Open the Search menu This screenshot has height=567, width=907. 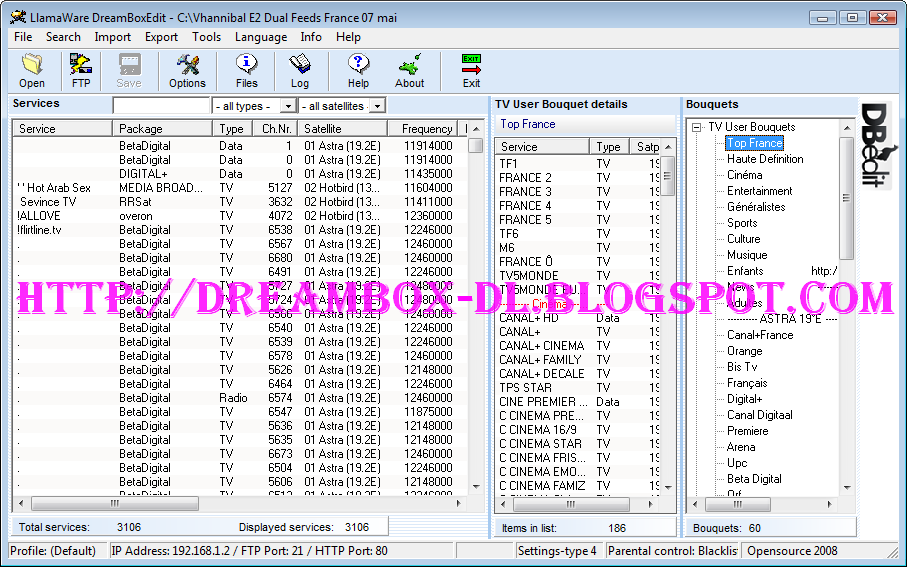63,37
